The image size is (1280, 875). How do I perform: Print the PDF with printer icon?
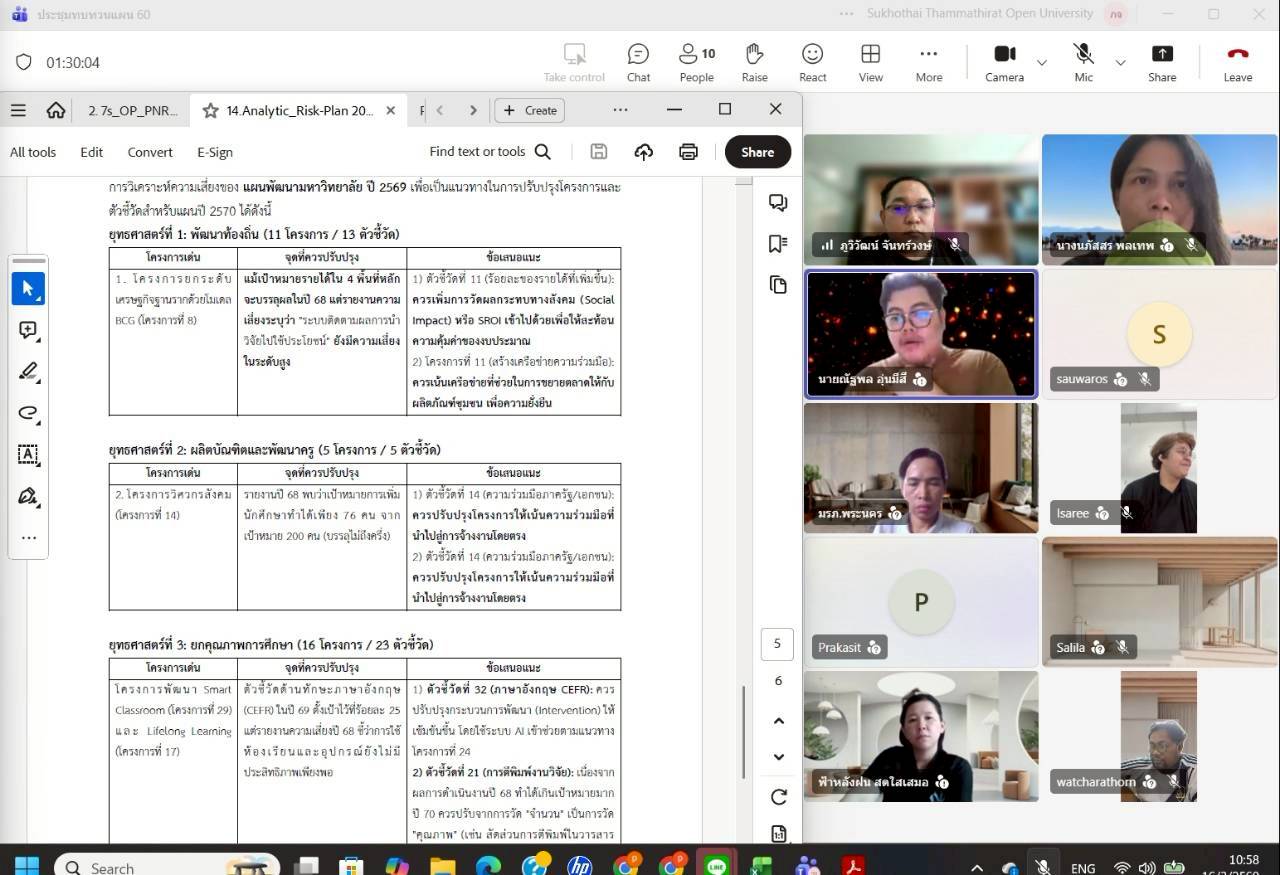point(688,152)
